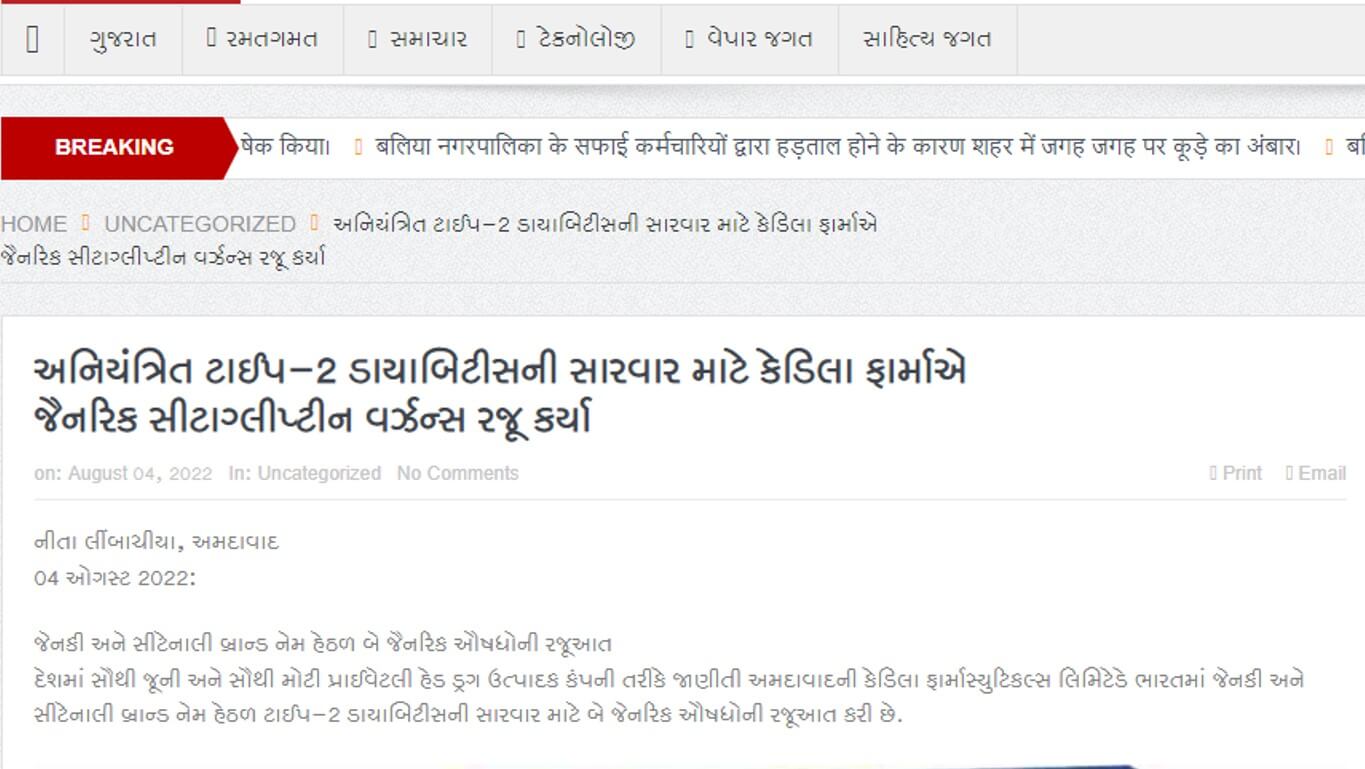Click bullet icon before बलिया नगरपालिका headline
Image resolution: width=1365 pixels, height=769 pixels.
359,147
